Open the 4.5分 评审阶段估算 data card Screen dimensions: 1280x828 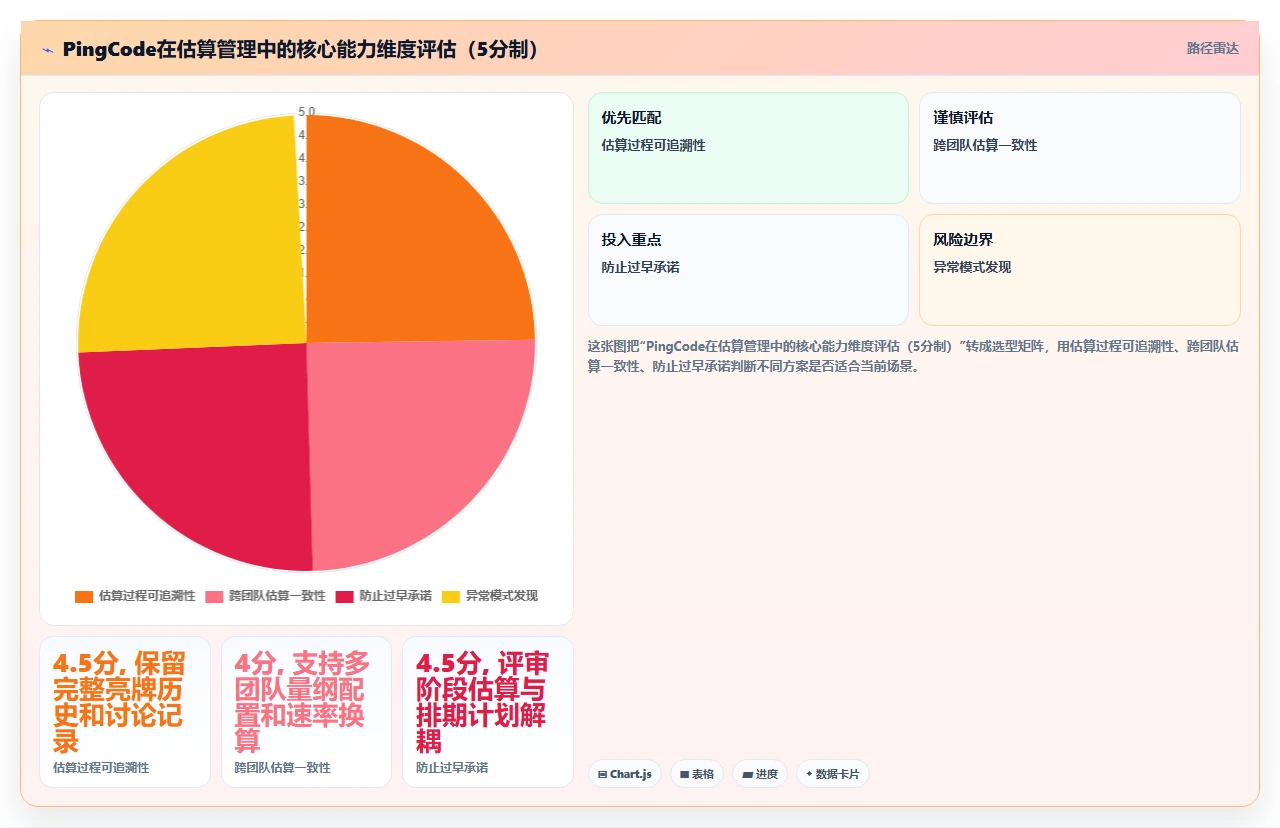pos(488,712)
